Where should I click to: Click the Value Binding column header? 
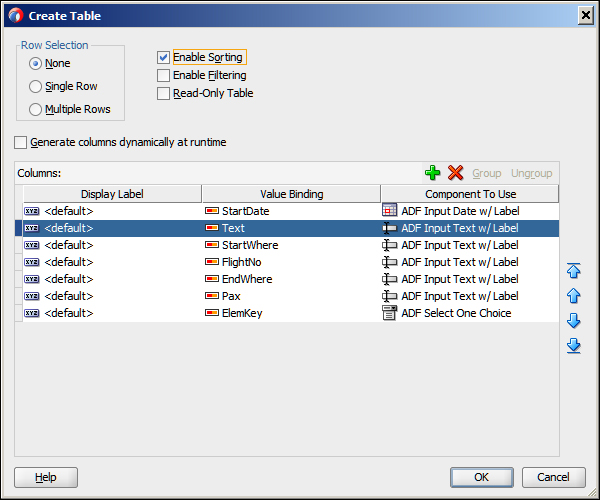[x=291, y=194]
